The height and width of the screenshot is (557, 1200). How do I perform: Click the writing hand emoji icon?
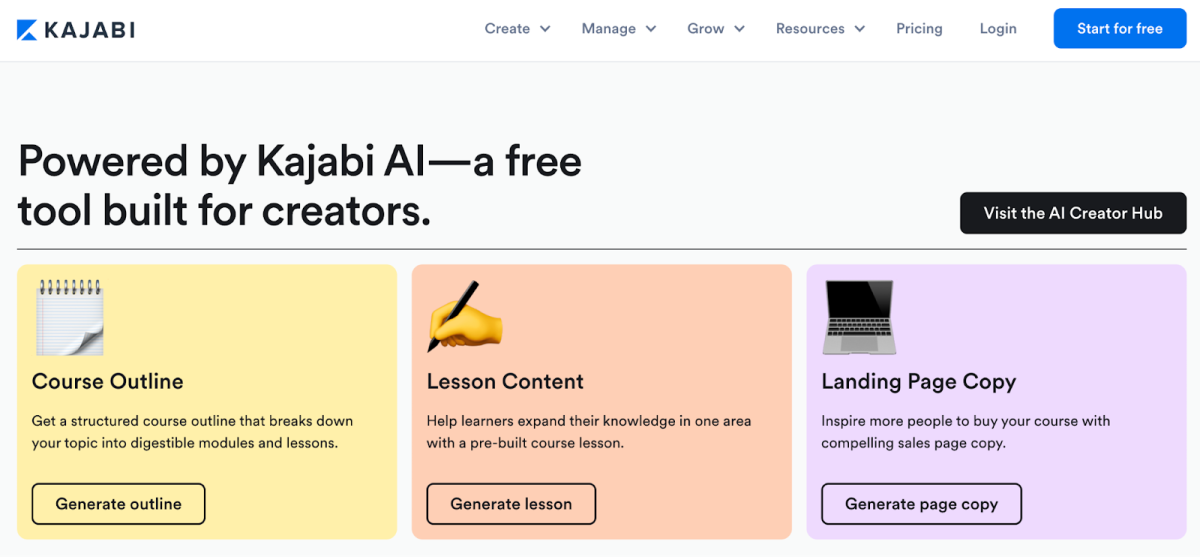point(464,316)
